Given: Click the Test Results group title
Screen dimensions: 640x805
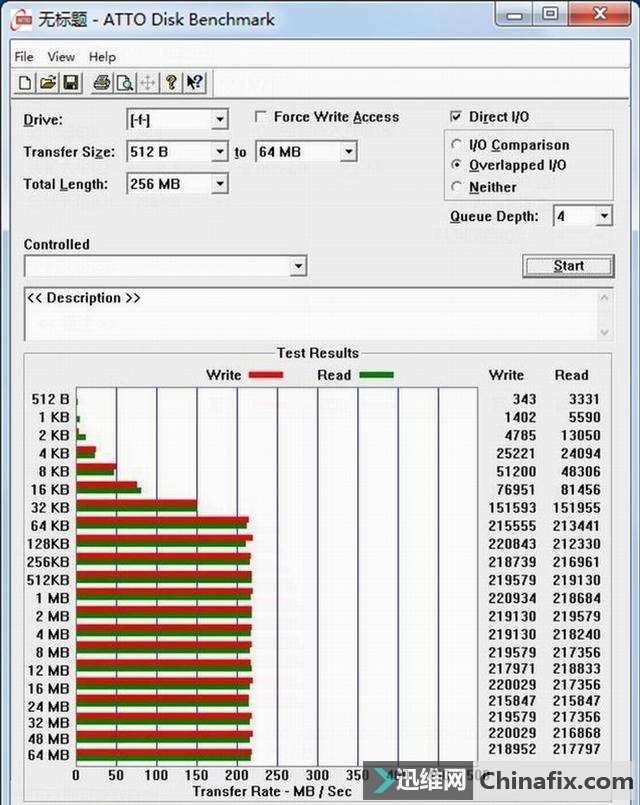Looking at the screenshot, I should (318, 353).
